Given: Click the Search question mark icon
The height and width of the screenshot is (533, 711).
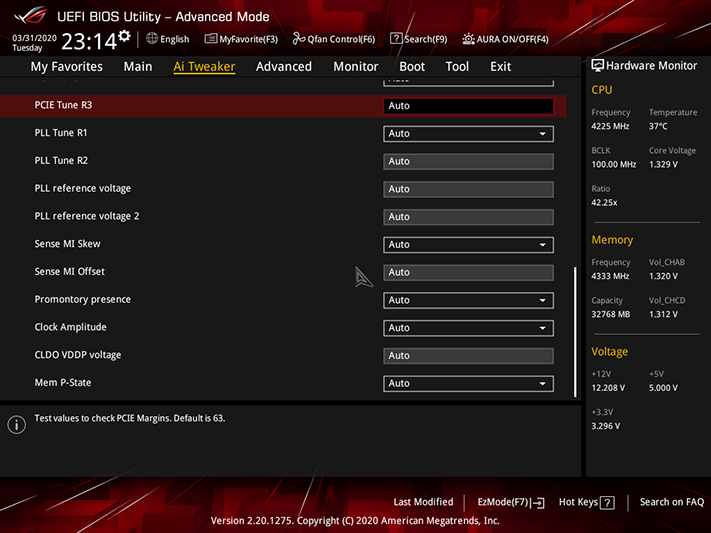Looking at the screenshot, I should point(396,39).
